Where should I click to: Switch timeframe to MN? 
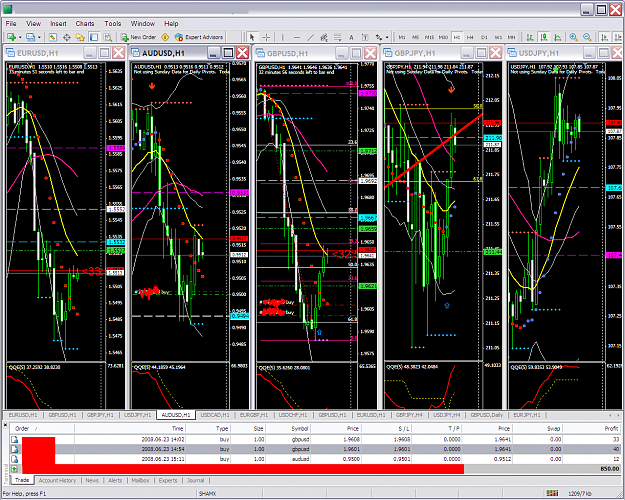[511, 37]
